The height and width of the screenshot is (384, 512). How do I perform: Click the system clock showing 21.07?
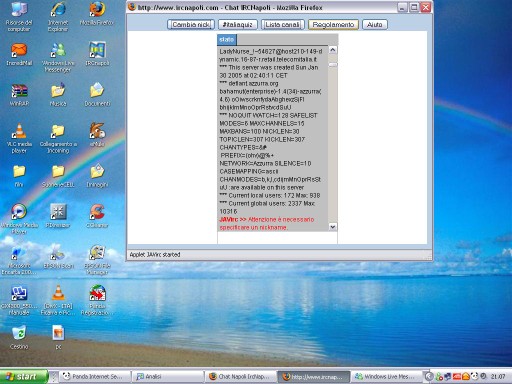[x=498, y=377]
